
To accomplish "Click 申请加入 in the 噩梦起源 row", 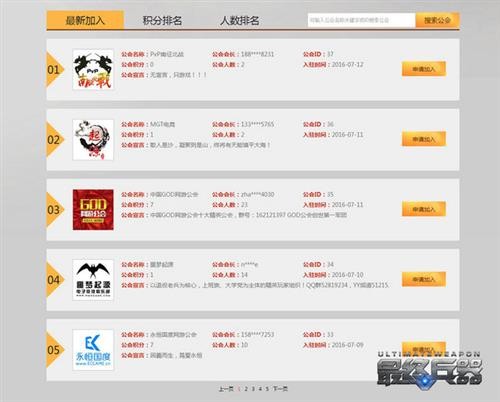I will (424, 279).
